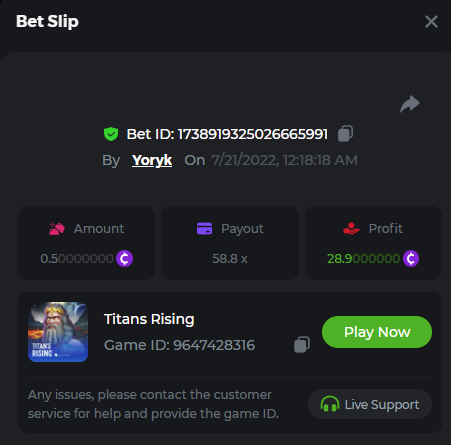Click the Game ID 9647428316 text
Image resolution: width=451 pixels, height=445 pixels.
click(x=179, y=345)
